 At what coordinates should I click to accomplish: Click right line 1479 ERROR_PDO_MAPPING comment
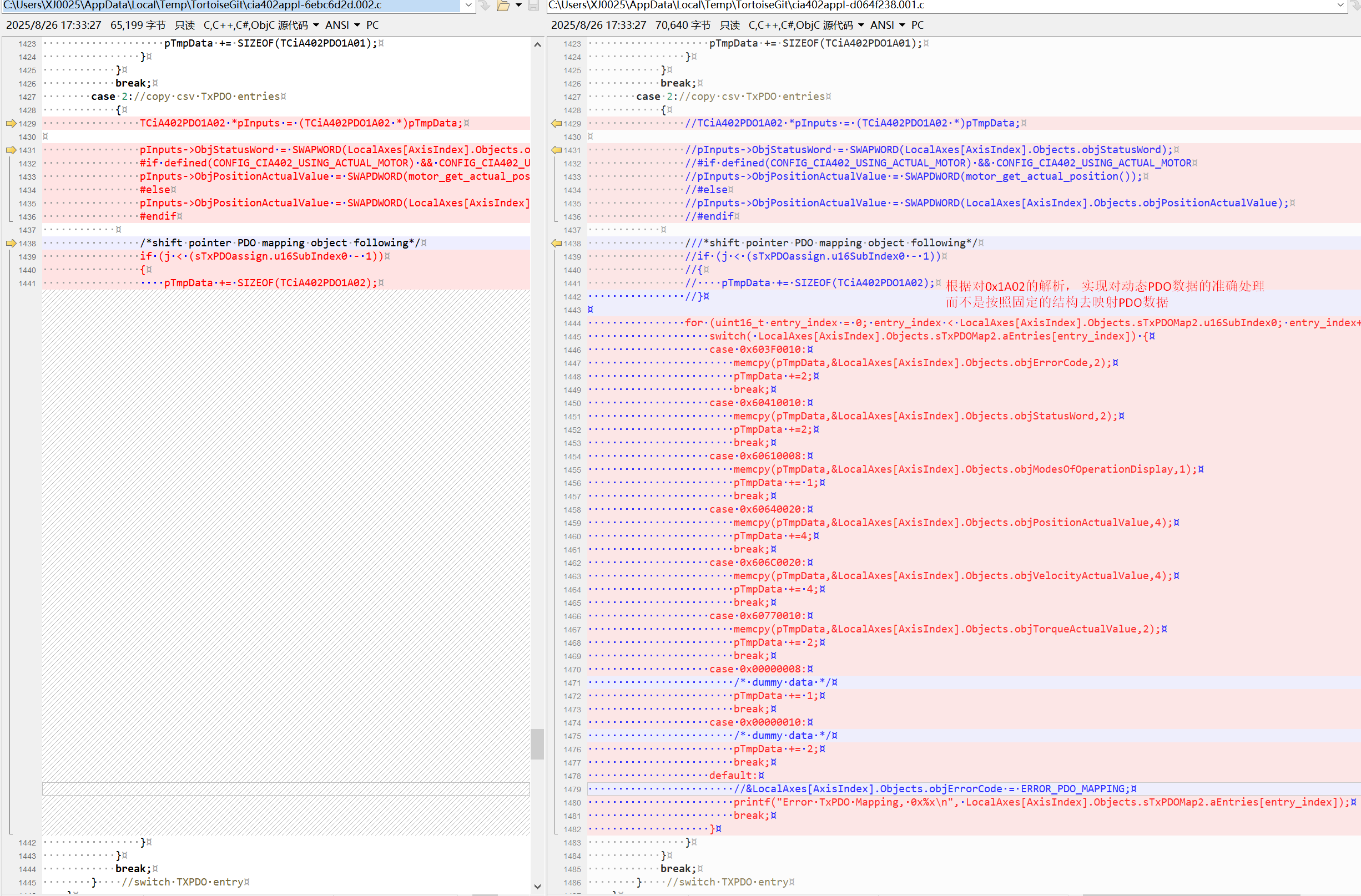click(x=931, y=789)
